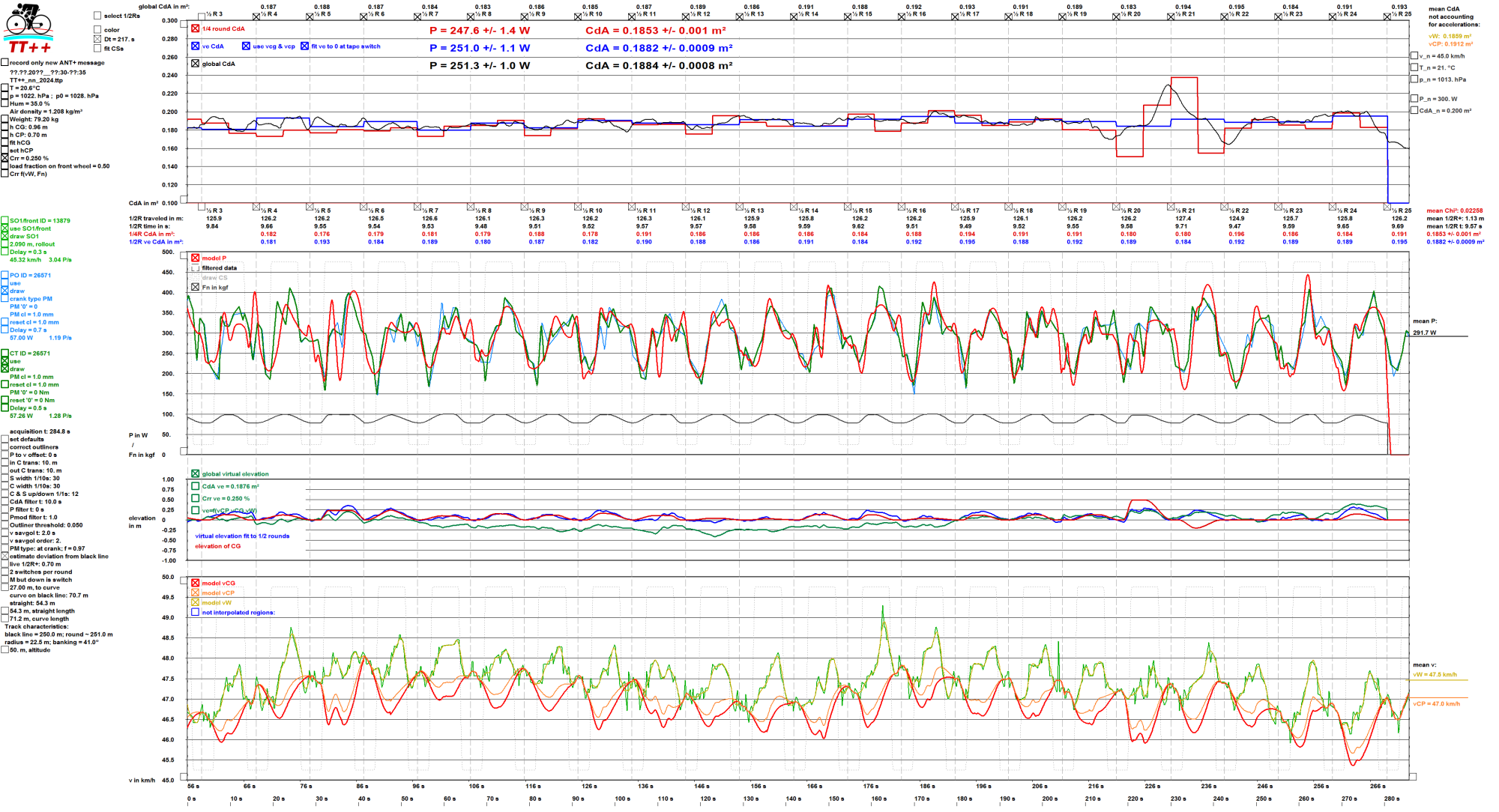
Task: Toggle load fraction on front wheel
Action: tap(4, 166)
